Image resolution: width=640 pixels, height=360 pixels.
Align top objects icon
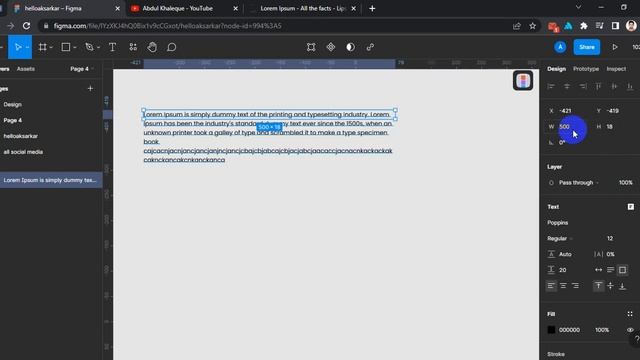point(598,86)
